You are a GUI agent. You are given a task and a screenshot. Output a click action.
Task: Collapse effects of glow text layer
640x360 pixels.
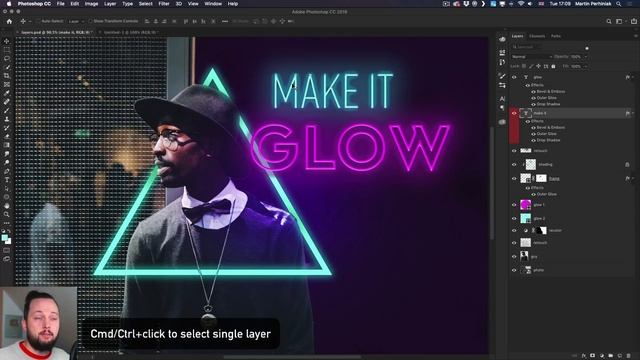pyautogui.click(x=633, y=77)
